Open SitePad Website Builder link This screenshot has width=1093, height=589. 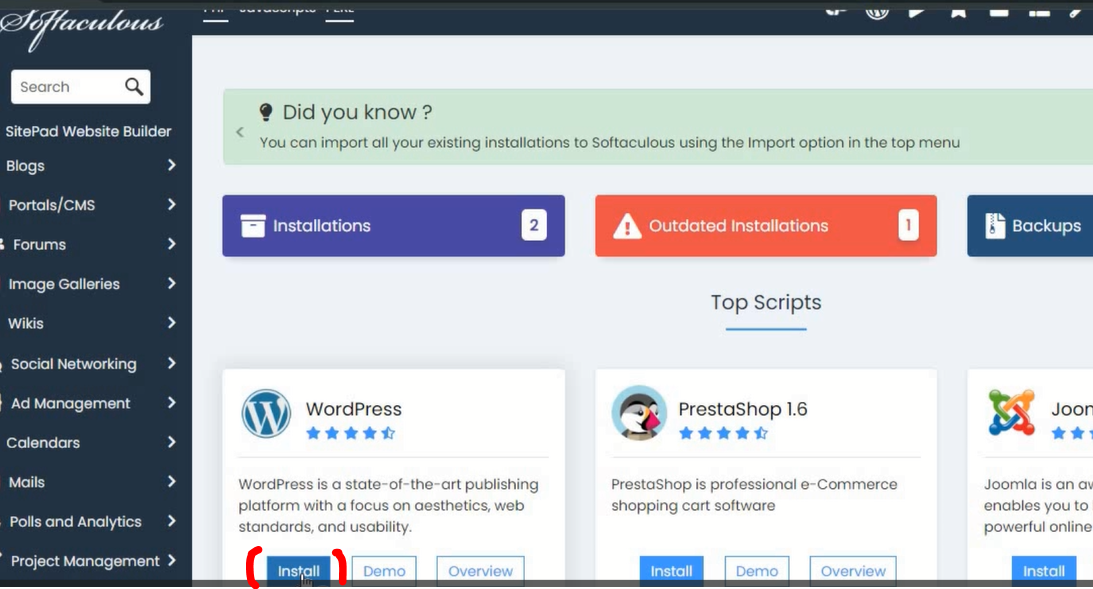(88, 131)
